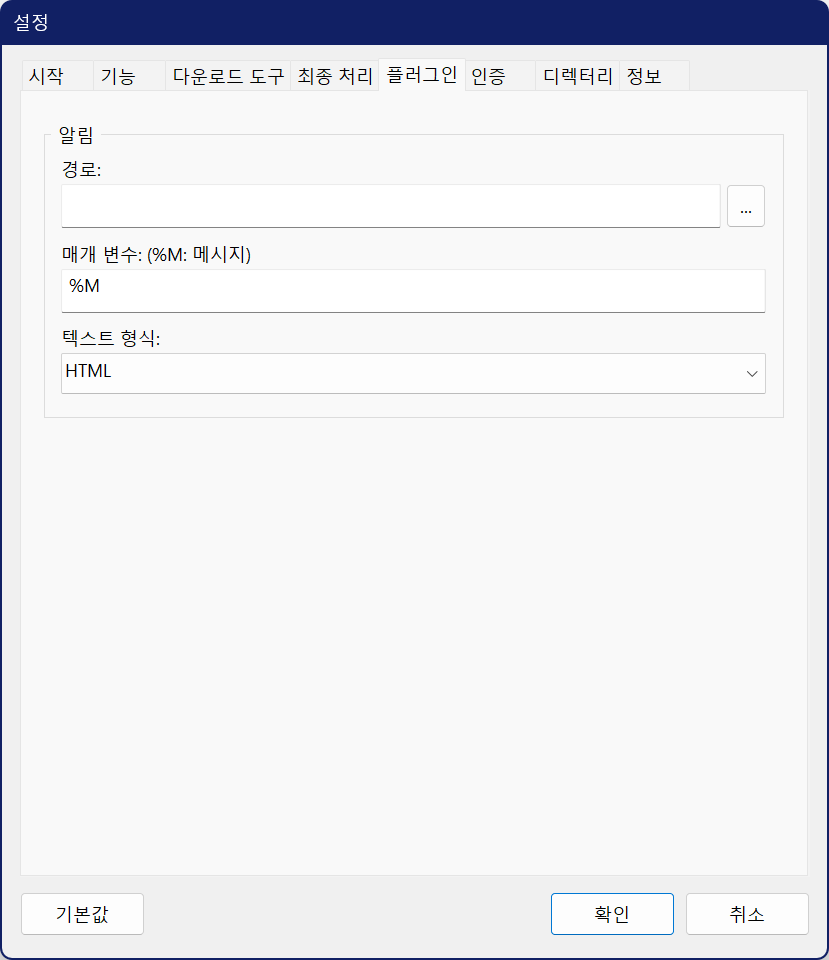
Task: Go to the 최종 처리 tab
Action: click(334, 76)
